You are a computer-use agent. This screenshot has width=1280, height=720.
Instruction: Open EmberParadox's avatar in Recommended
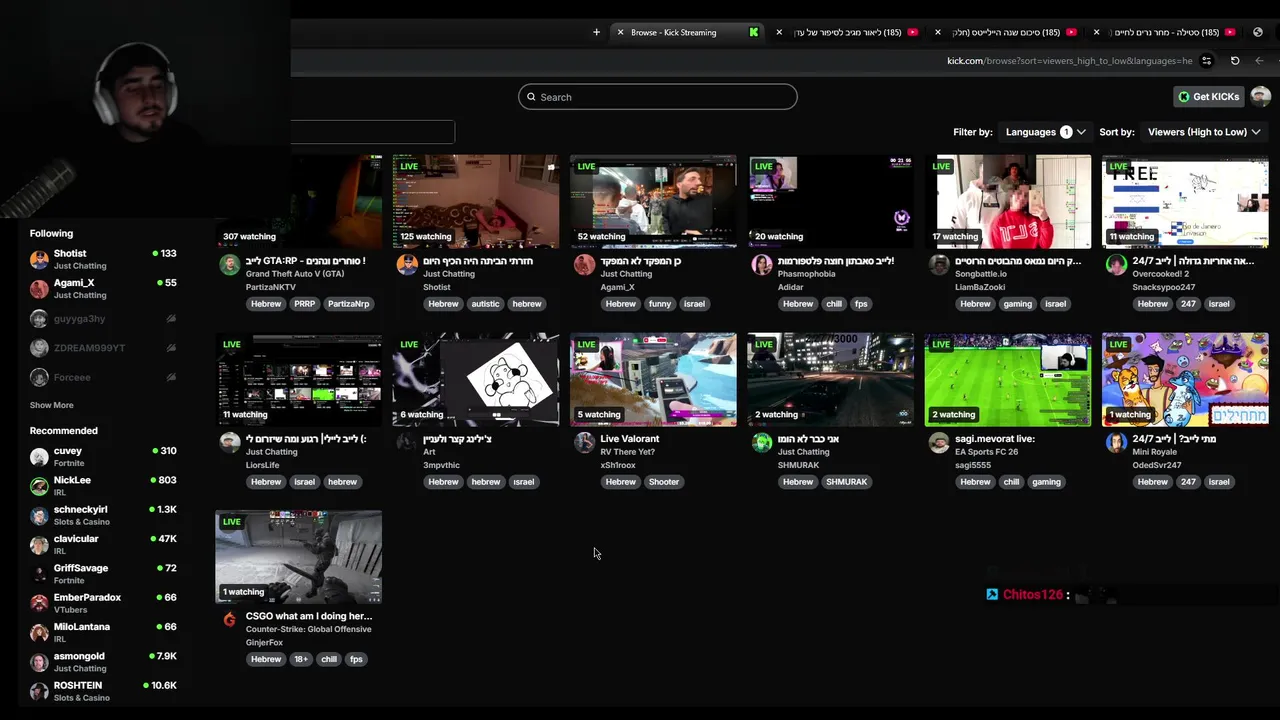tap(39, 603)
